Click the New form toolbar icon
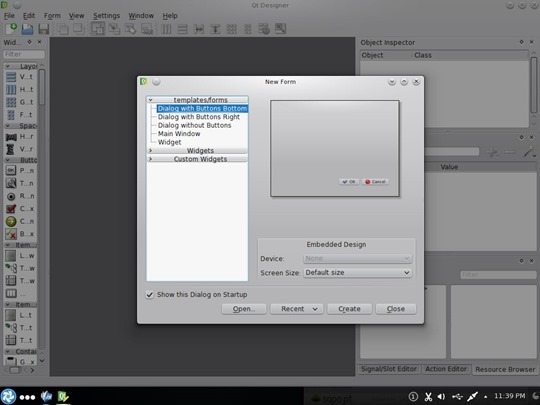Screen dimensions: 540x405 (x=11, y=29)
